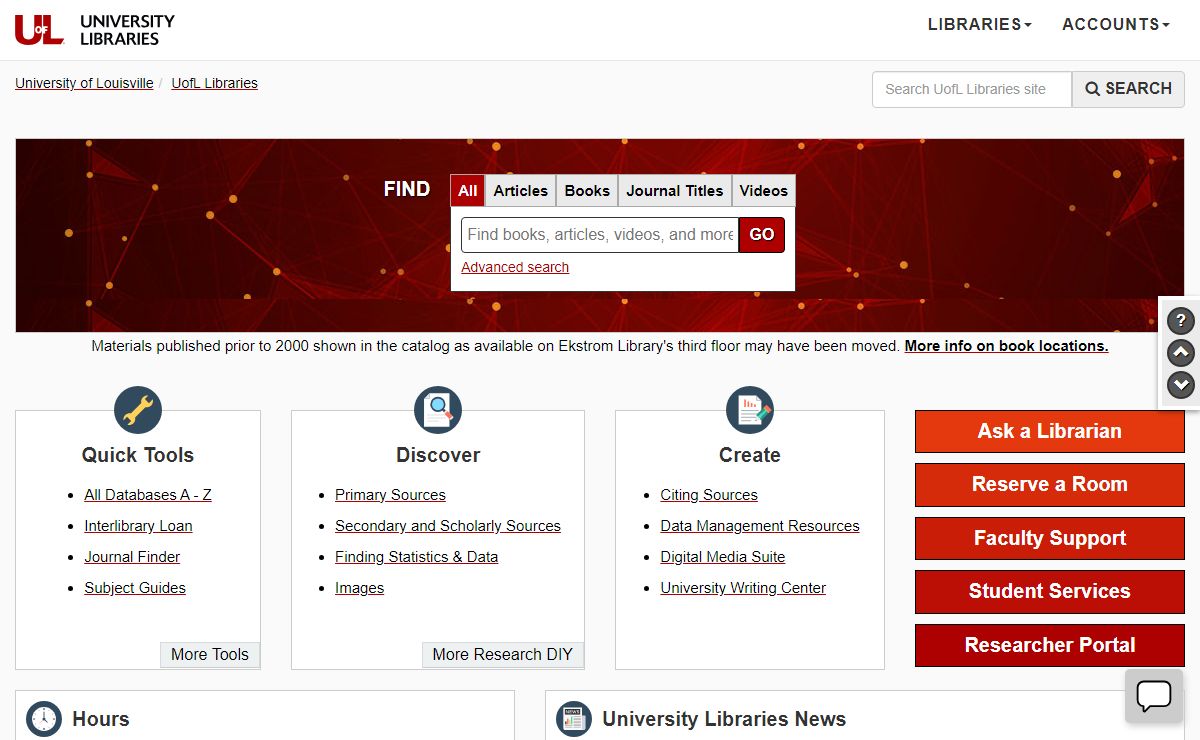Click the up arrow circle icon
Viewport: 1200px width, 740px height.
pos(1181,353)
